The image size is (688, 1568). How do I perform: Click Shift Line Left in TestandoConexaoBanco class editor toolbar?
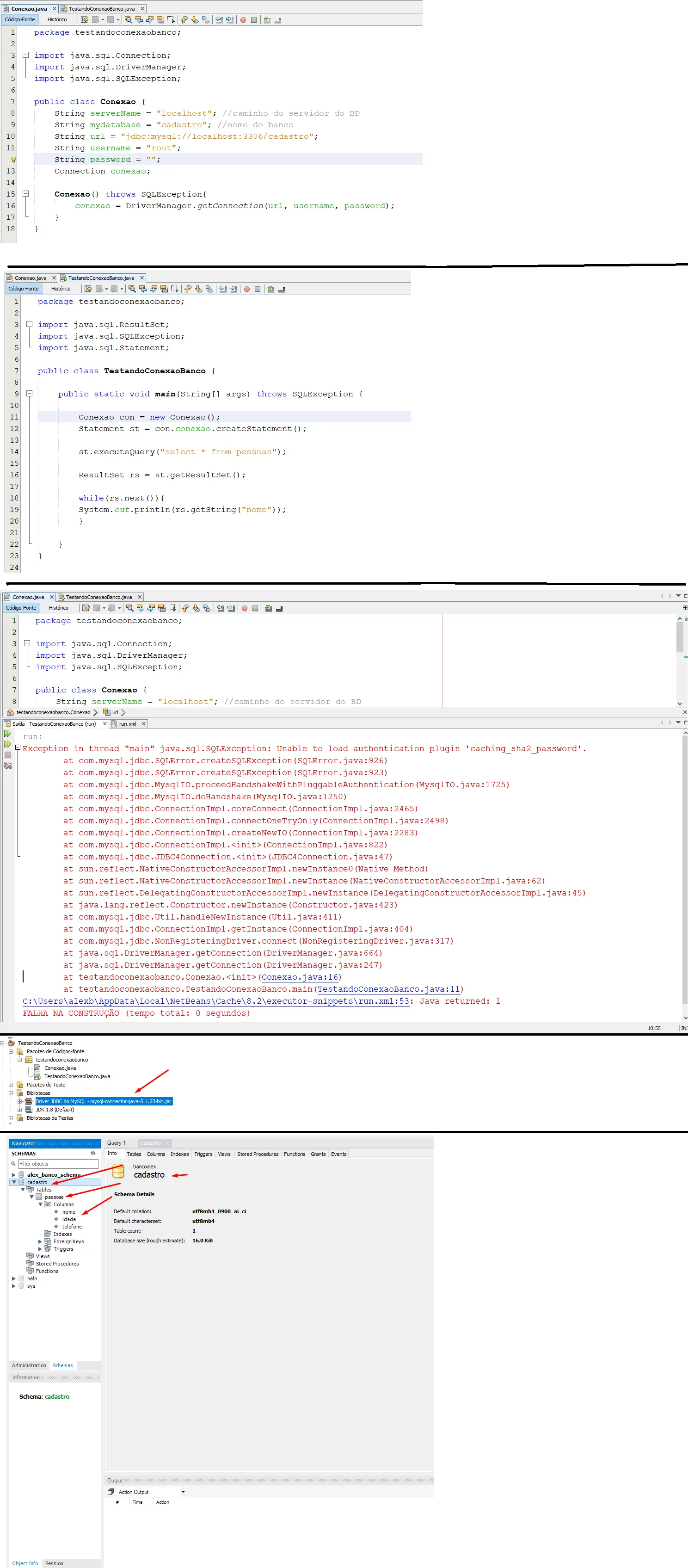pos(223,289)
